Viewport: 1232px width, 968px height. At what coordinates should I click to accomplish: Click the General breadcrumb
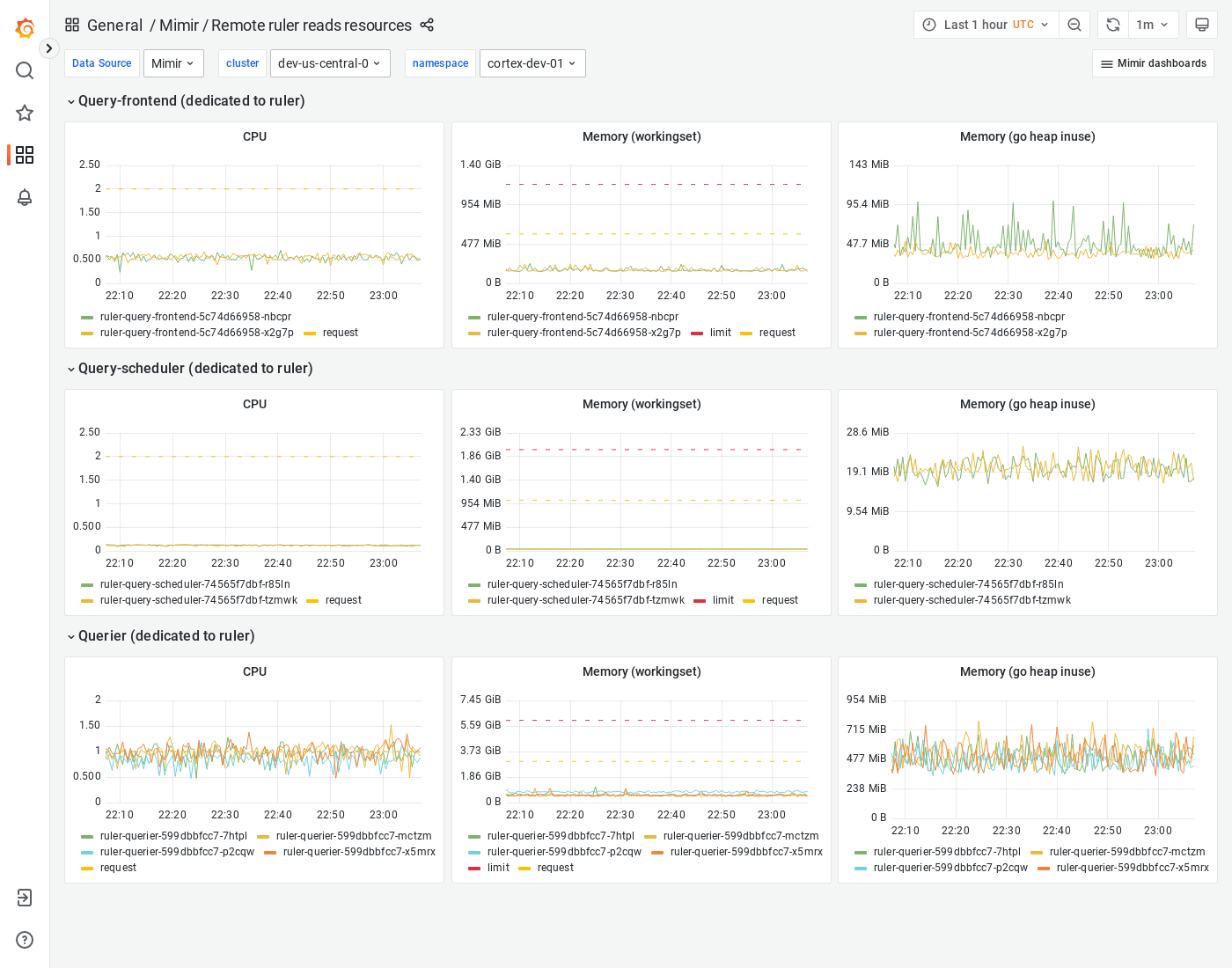[116, 26]
